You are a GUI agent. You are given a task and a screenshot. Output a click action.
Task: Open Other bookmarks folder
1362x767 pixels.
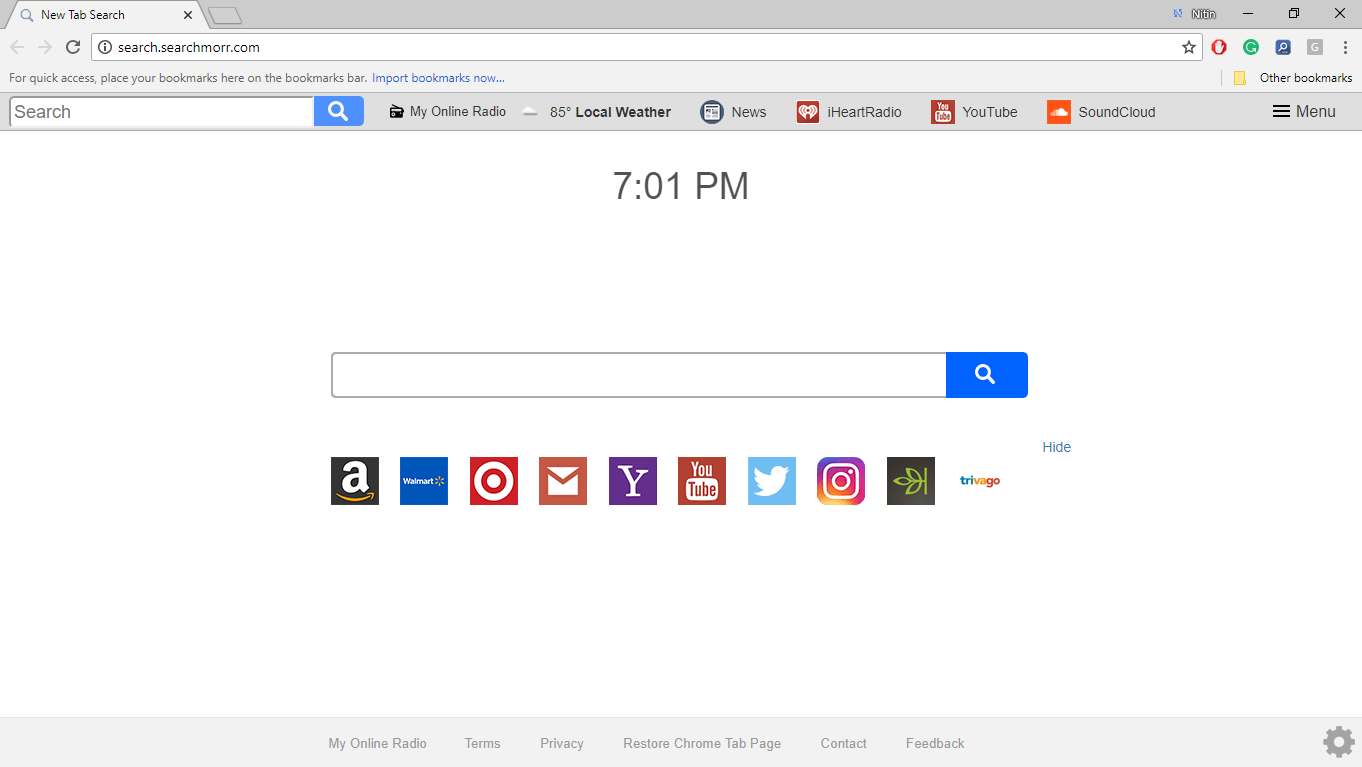[1293, 77]
